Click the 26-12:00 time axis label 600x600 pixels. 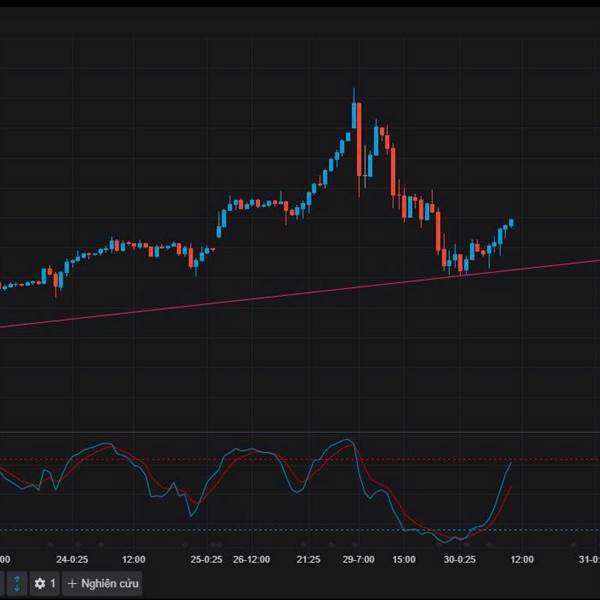(x=251, y=559)
